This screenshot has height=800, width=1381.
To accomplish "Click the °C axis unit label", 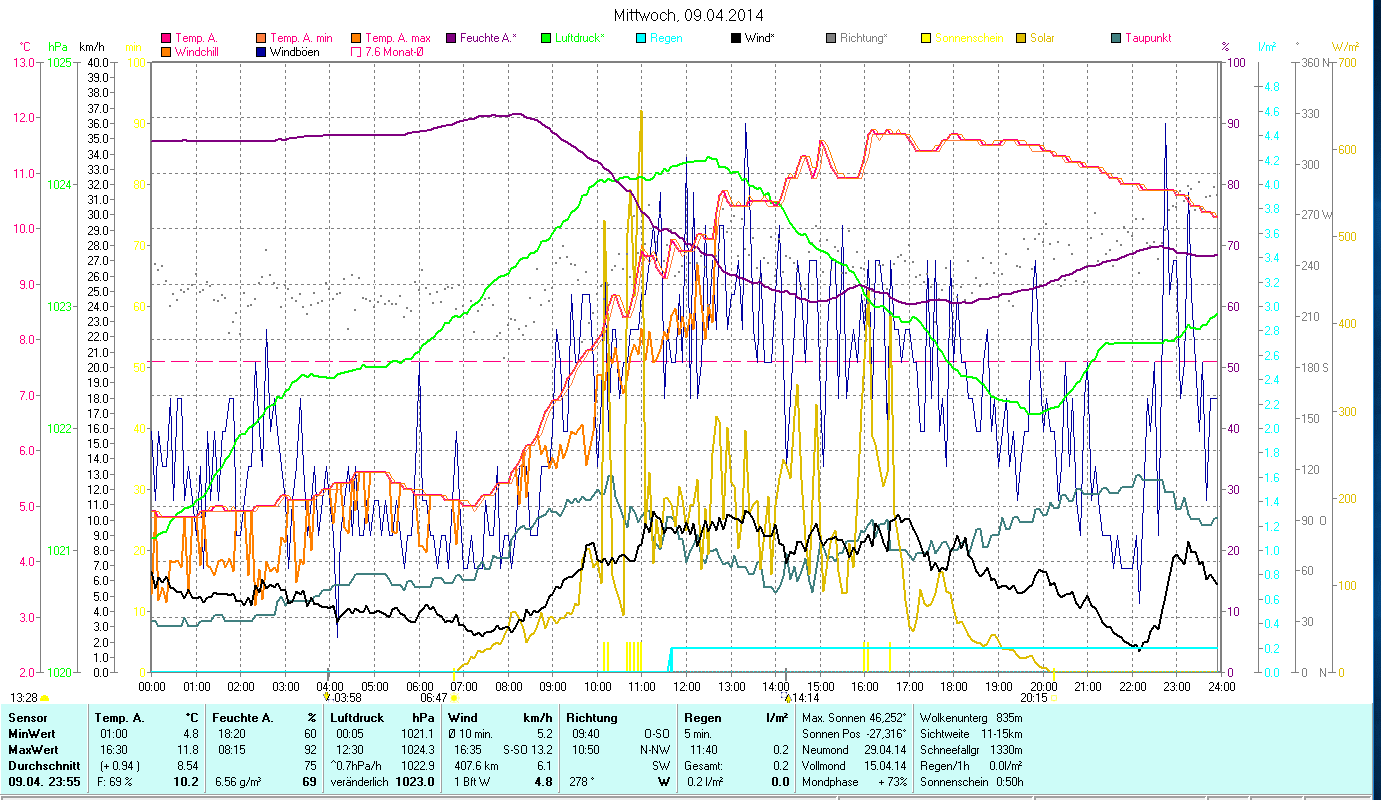I will pyautogui.click(x=25, y=46).
